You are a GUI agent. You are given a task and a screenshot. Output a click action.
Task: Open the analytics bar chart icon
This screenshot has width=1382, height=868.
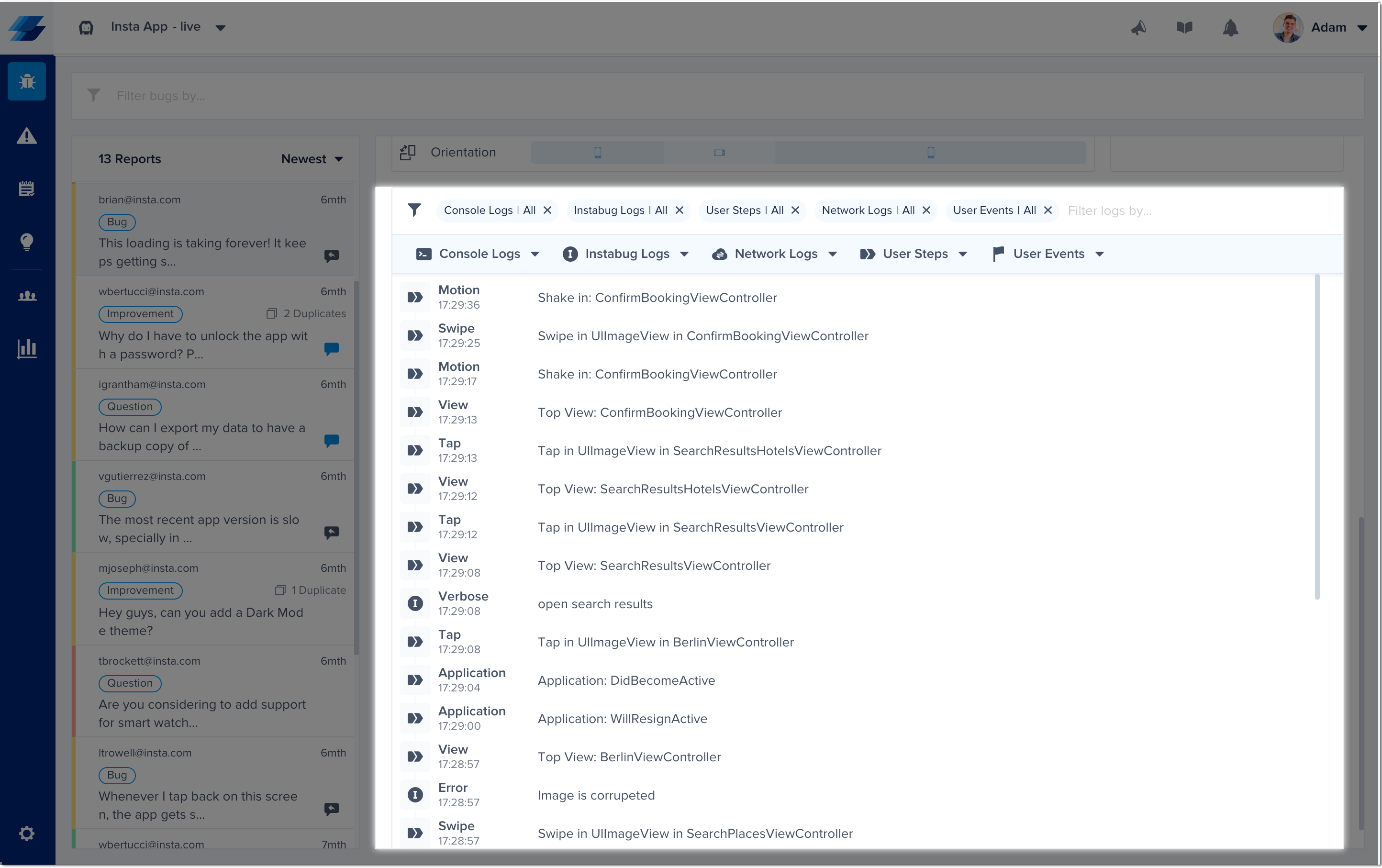27,348
